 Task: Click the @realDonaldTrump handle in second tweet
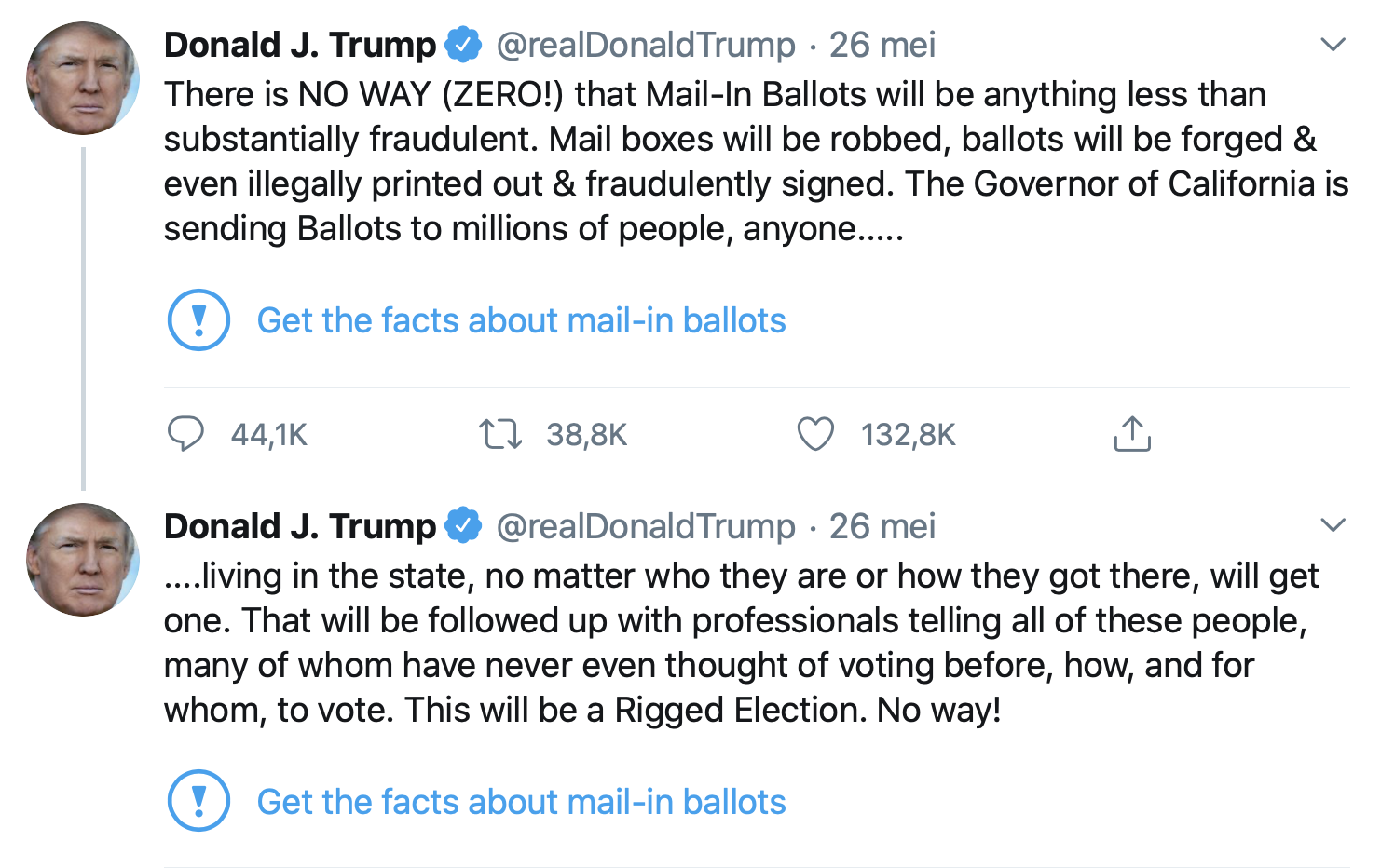(646, 526)
